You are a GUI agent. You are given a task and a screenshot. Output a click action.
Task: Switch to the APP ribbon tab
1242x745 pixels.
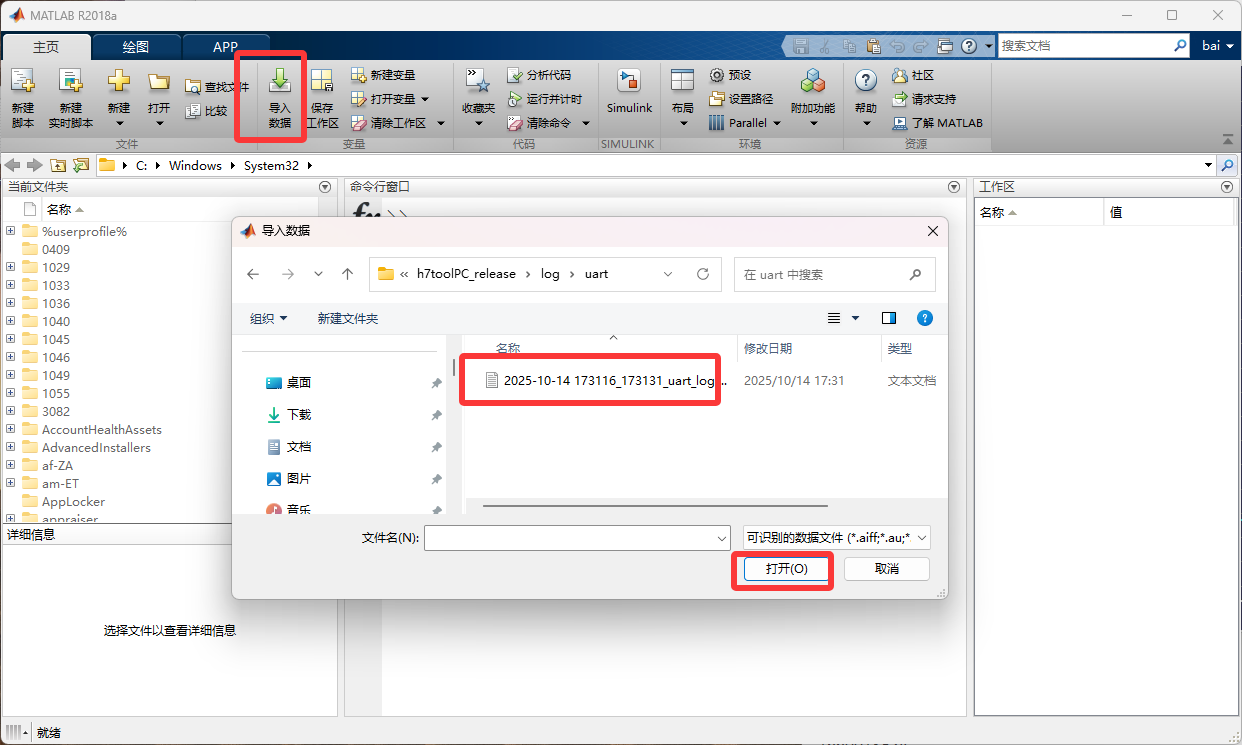click(225, 47)
